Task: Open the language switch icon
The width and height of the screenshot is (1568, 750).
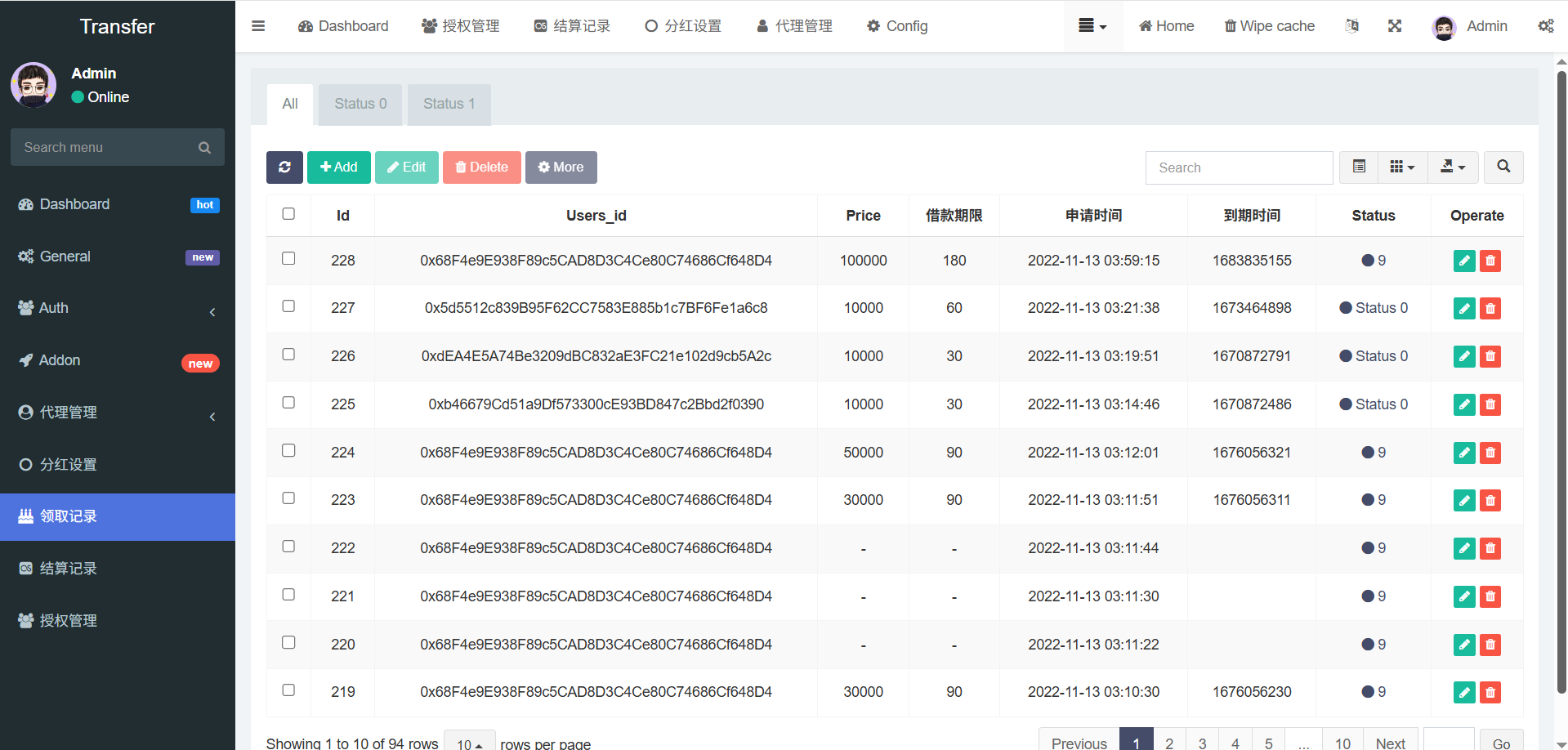Action: pyautogui.click(x=1352, y=26)
